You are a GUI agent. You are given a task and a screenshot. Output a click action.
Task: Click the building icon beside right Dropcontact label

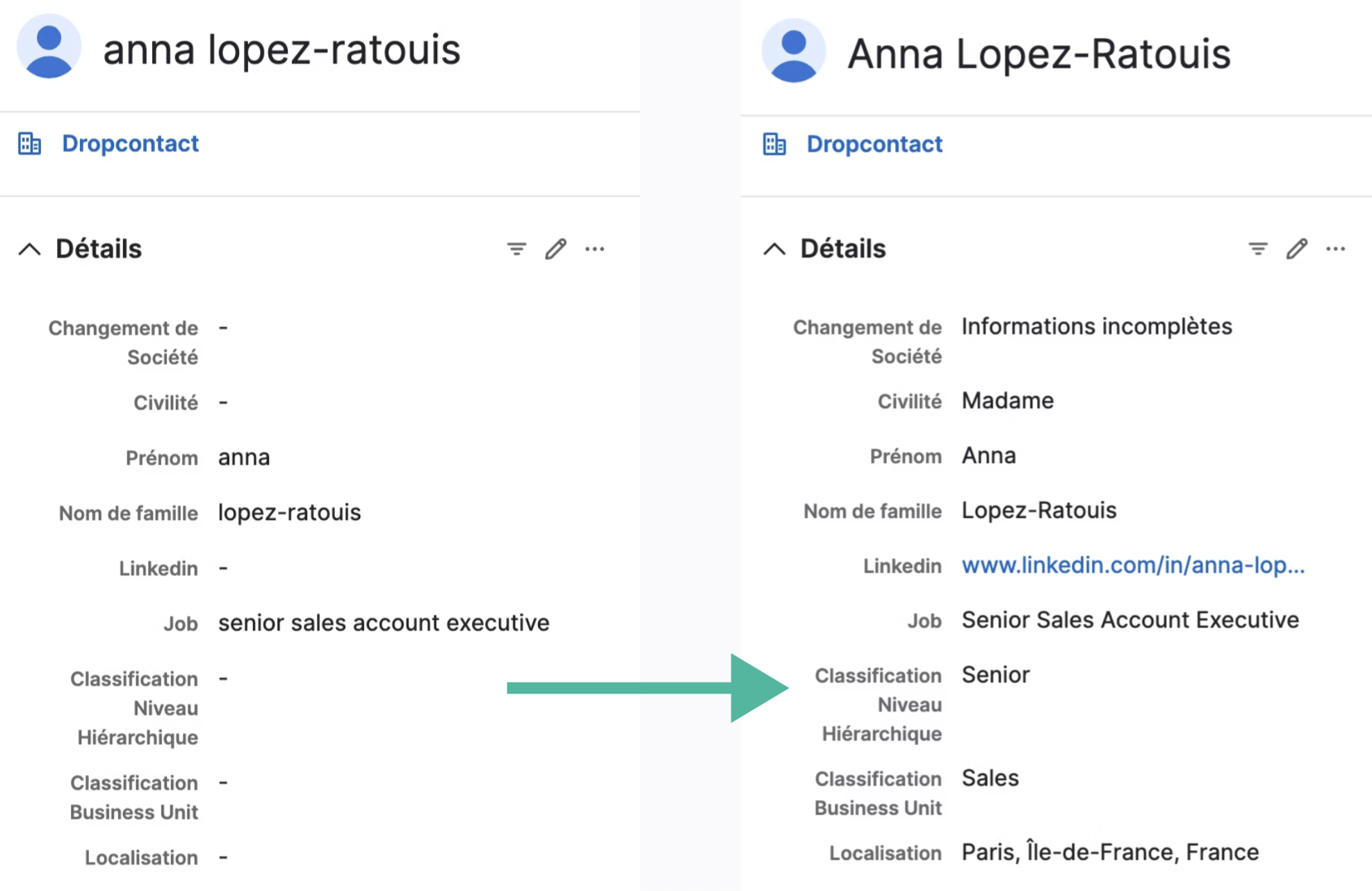point(774,143)
